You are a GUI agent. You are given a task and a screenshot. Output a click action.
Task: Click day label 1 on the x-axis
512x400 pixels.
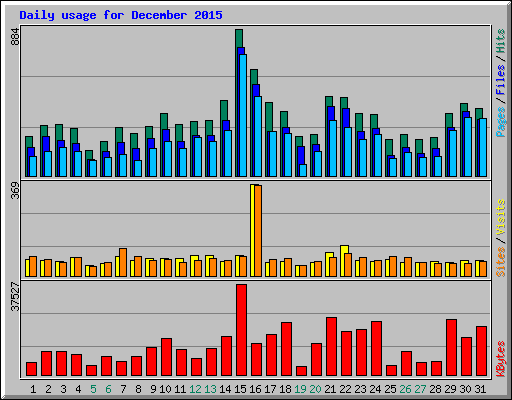[x=33, y=389]
